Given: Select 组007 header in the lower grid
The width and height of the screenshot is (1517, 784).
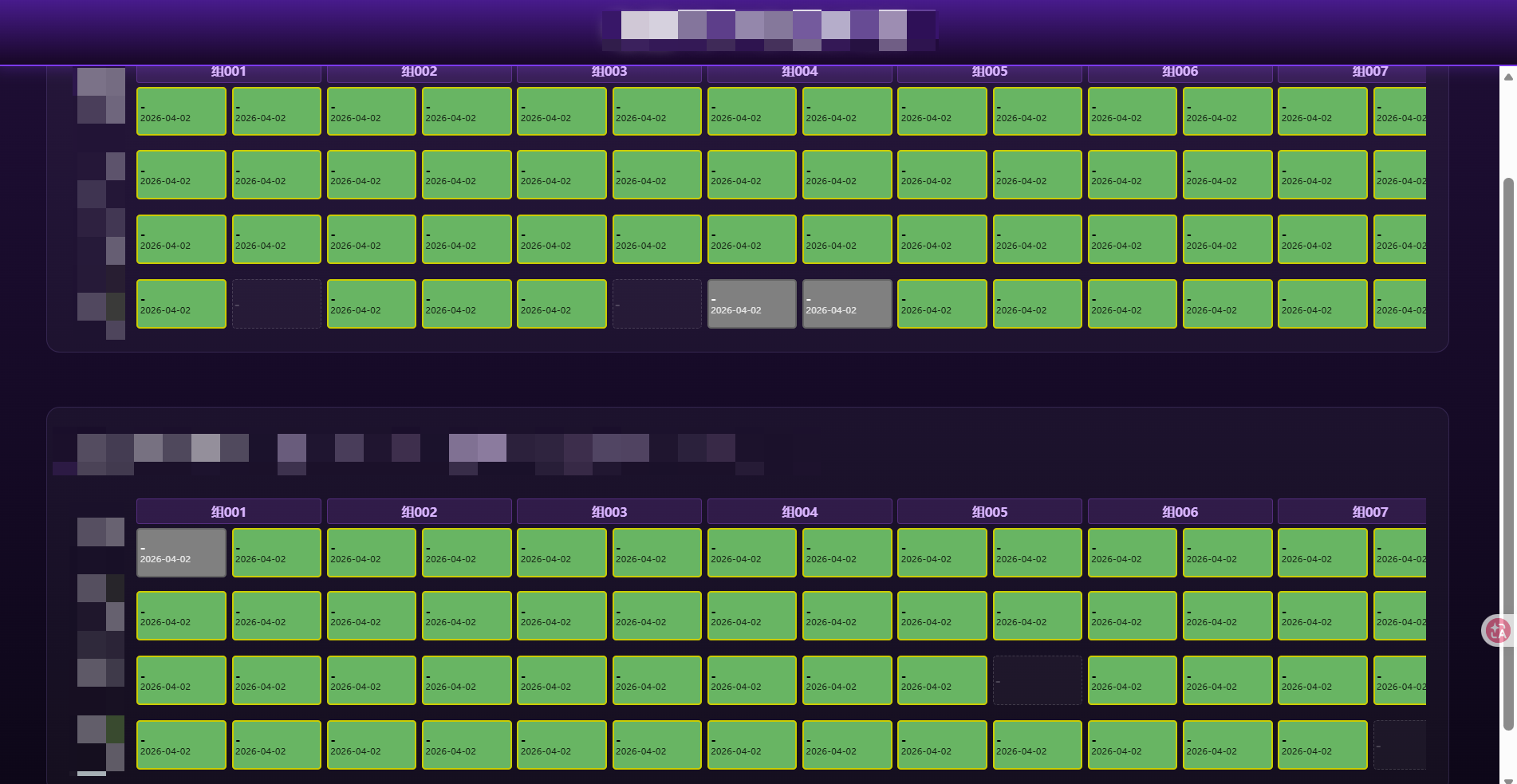Looking at the screenshot, I should [1352, 511].
